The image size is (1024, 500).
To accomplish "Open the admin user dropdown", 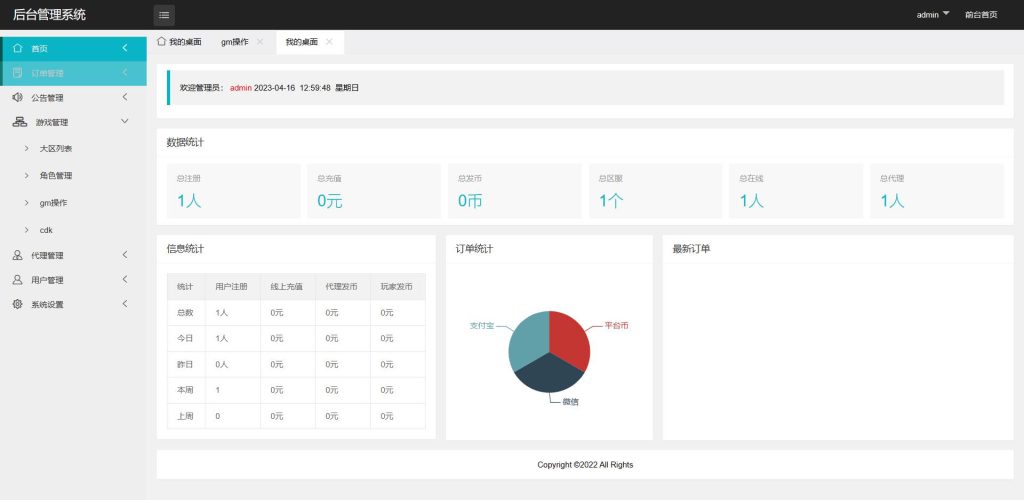I will click(x=932, y=15).
